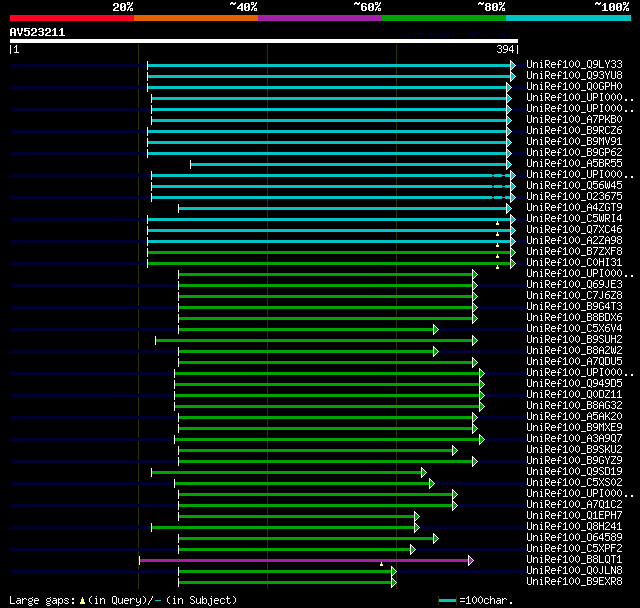
Task: Select the UniRef100_B7ZXF8 label
Action: [574, 252]
